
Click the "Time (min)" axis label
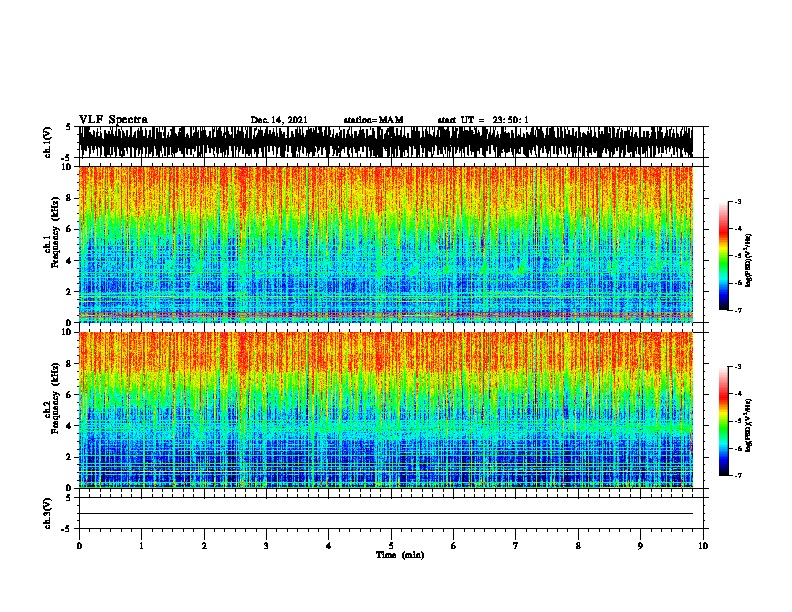coord(400,555)
